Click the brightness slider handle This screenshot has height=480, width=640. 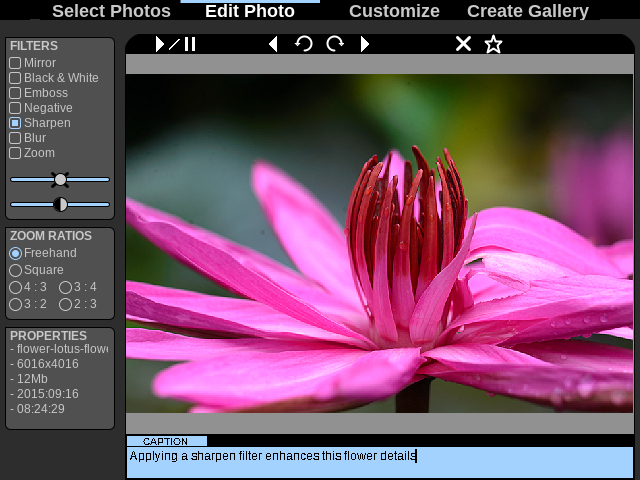tap(60, 180)
